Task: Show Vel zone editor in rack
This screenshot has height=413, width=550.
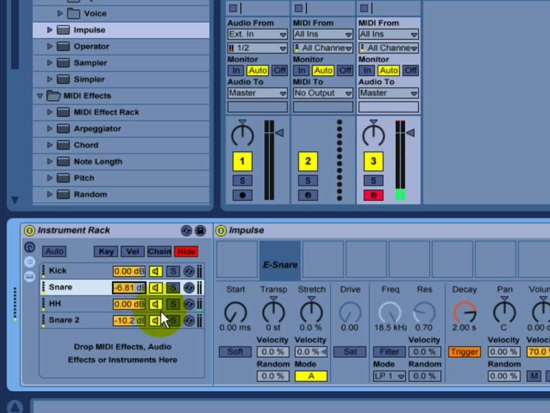Action: coord(133,252)
